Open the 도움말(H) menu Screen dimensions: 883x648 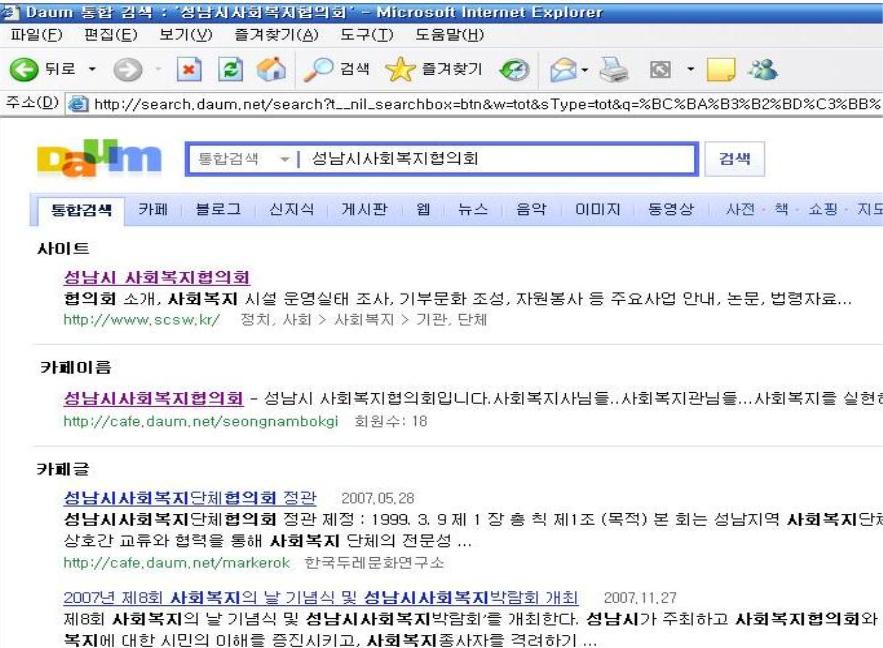click(x=449, y=35)
